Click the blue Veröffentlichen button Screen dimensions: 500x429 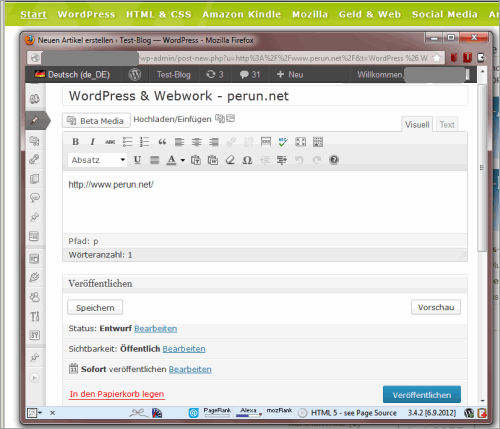[x=422, y=395]
